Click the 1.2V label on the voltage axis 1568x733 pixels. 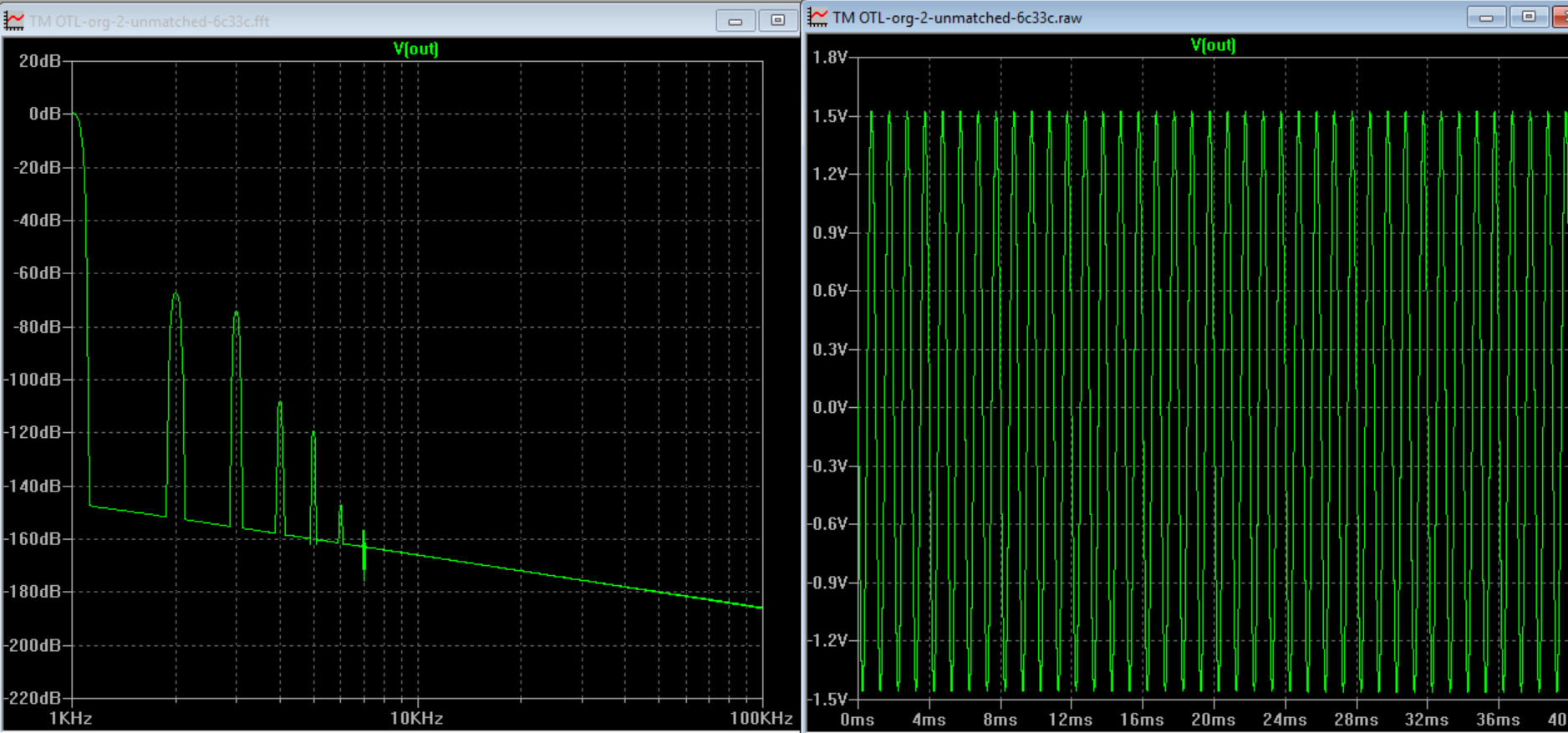(830, 174)
